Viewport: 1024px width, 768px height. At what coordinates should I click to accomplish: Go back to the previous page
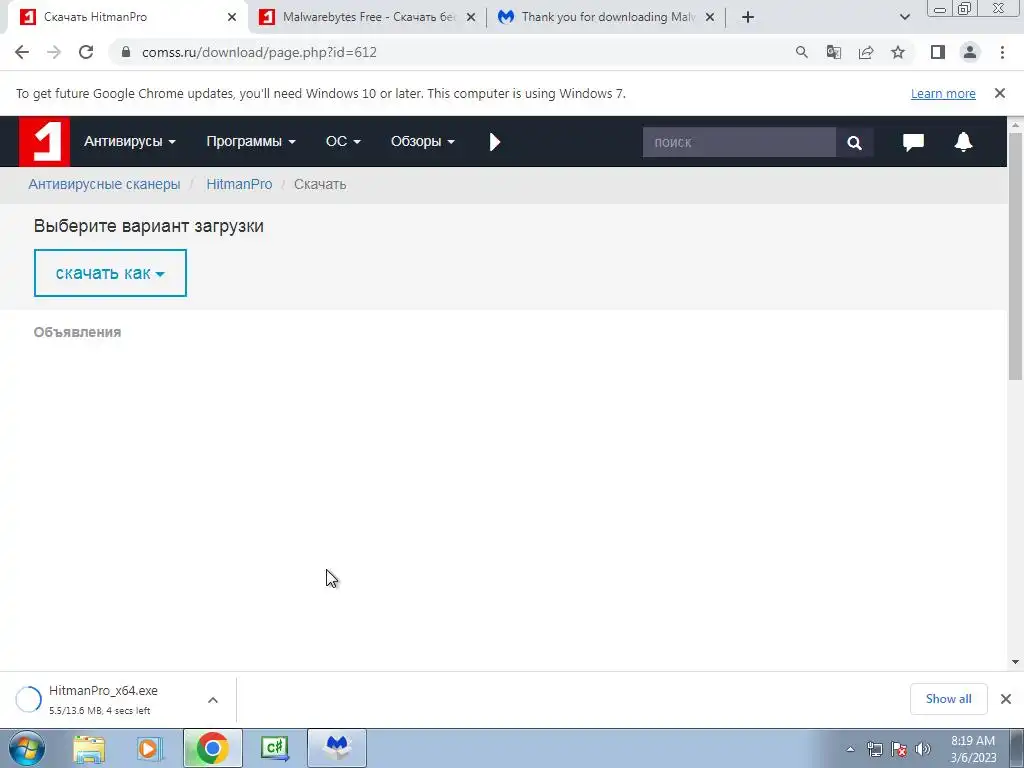coord(22,52)
